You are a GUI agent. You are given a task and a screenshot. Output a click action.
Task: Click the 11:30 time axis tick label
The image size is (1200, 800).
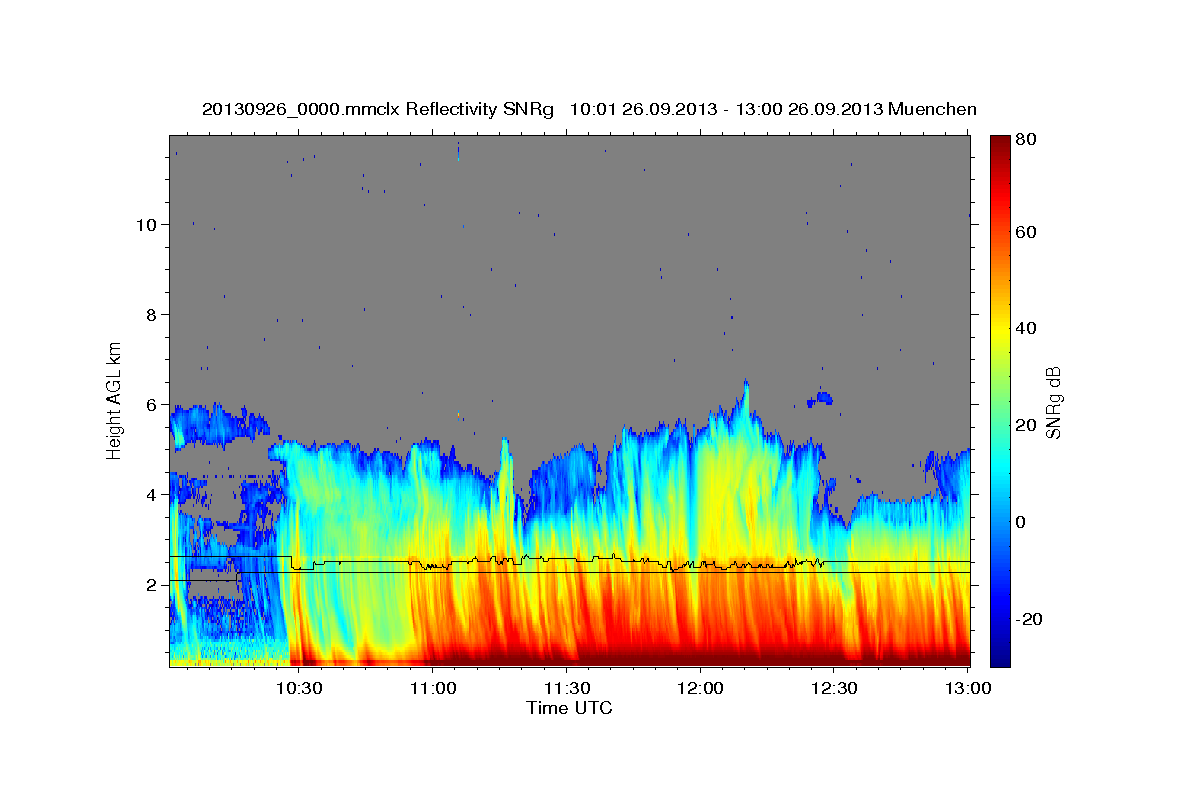click(x=566, y=688)
